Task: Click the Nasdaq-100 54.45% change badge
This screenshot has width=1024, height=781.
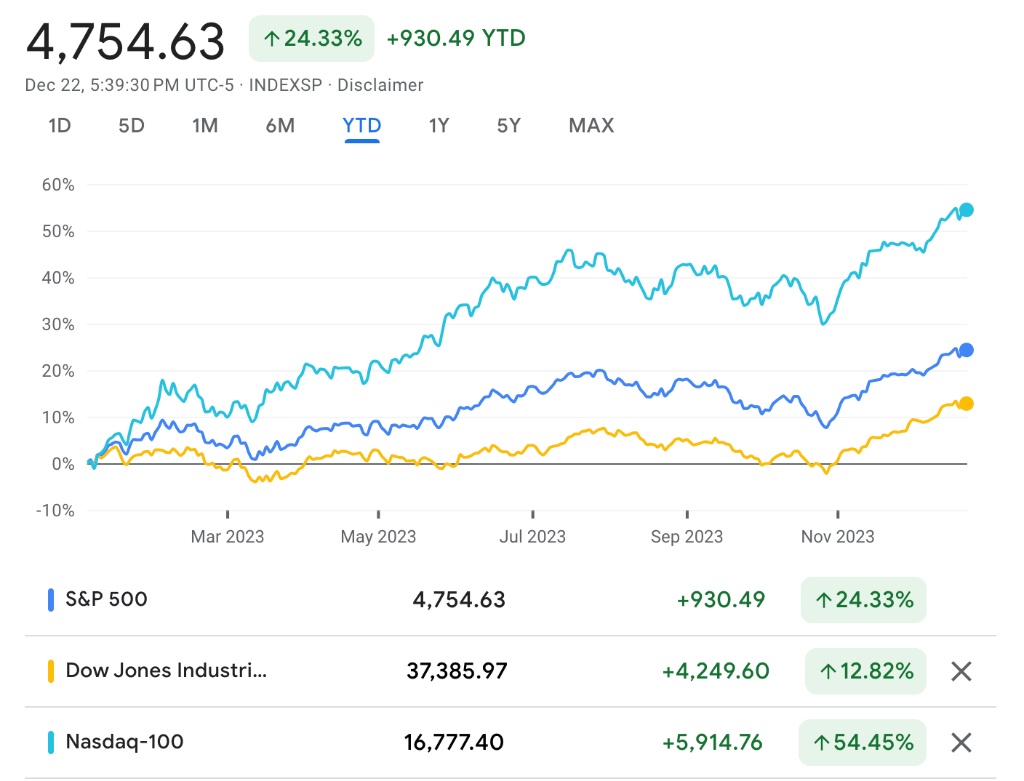Action: coord(863,742)
